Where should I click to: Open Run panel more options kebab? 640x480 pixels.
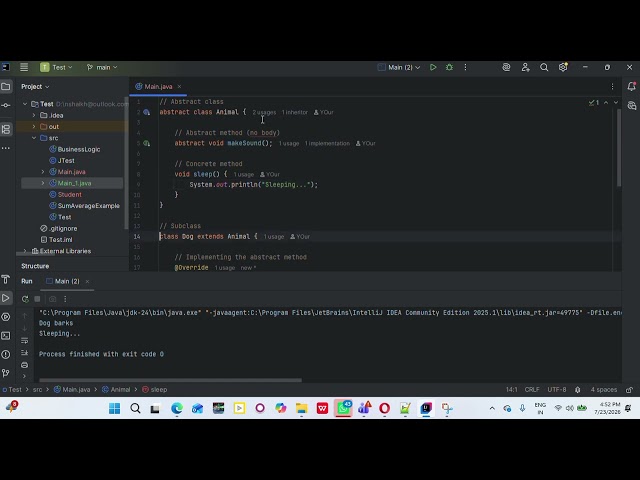[x=65, y=299]
